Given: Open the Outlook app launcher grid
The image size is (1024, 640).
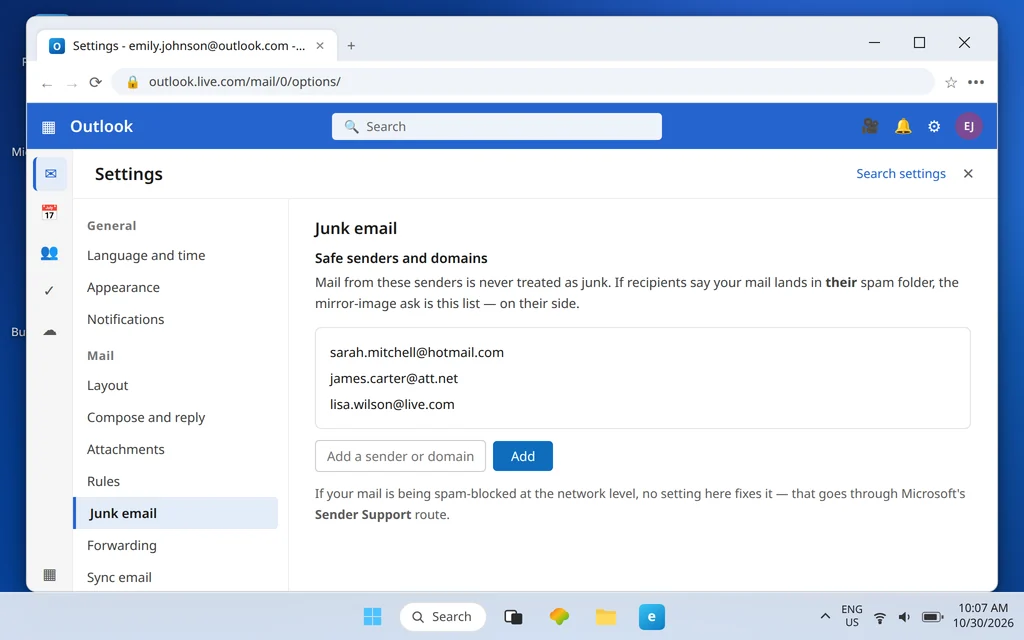Looking at the screenshot, I should (x=48, y=127).
